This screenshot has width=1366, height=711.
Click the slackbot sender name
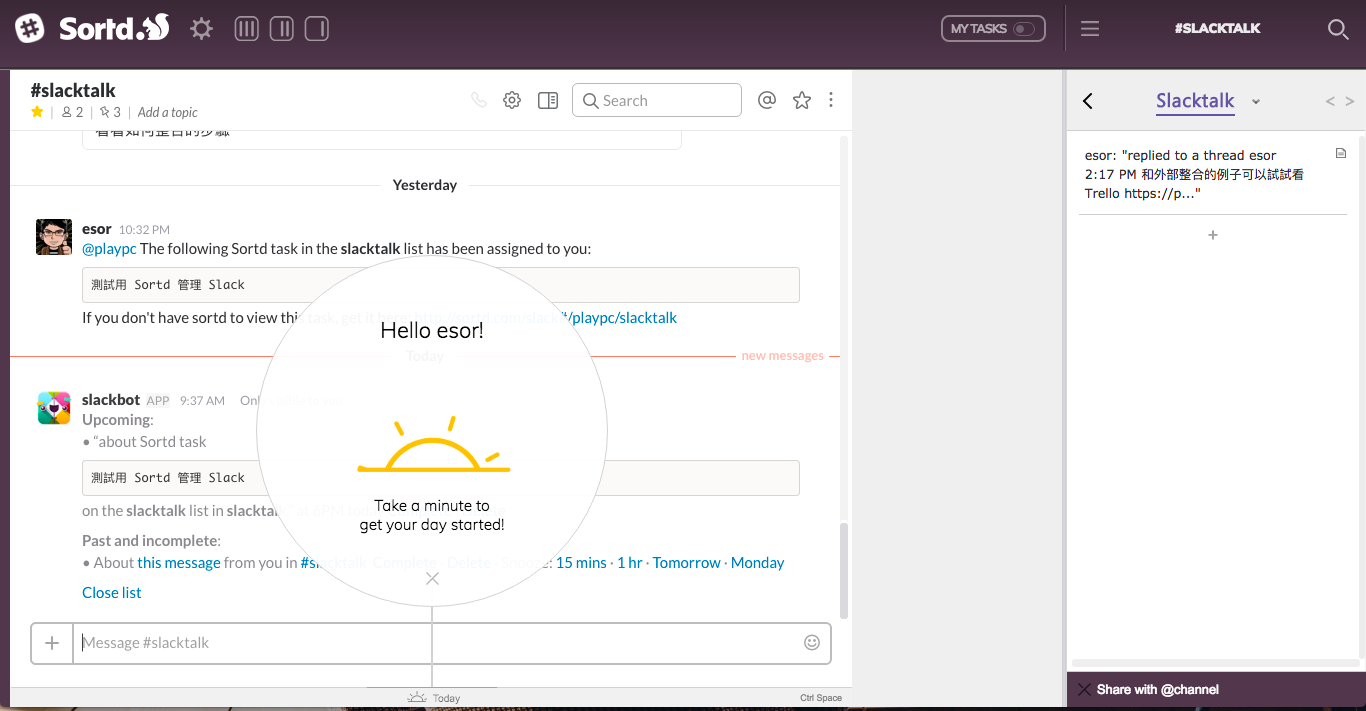point(111,400)
